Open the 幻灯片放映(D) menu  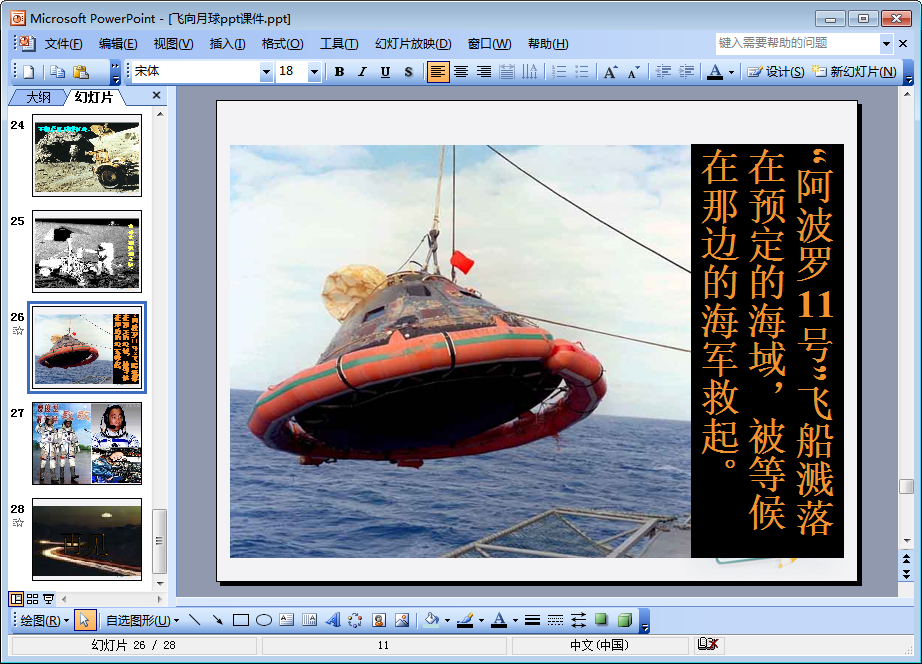pyautogui.click(x=413, y=44)
